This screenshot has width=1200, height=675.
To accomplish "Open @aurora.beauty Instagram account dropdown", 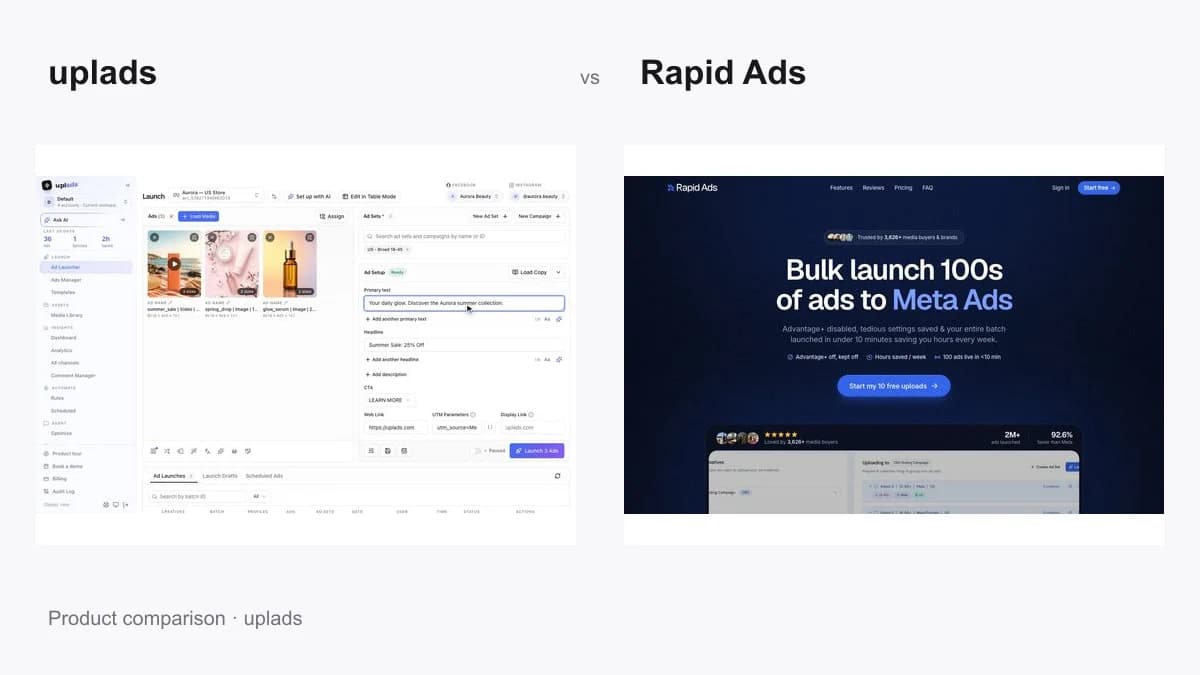I will [x=537, y=196].
